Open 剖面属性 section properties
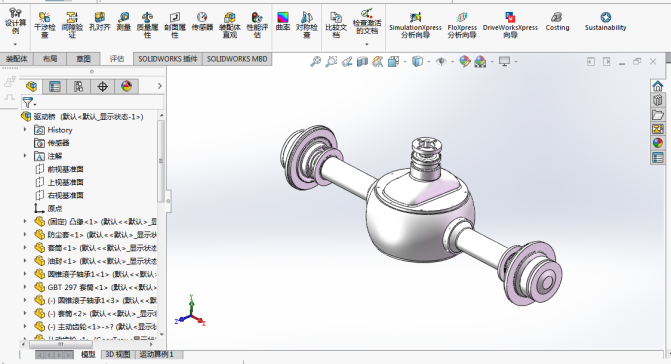Viewport: 671px width, 364px height. tap(175, 25)
